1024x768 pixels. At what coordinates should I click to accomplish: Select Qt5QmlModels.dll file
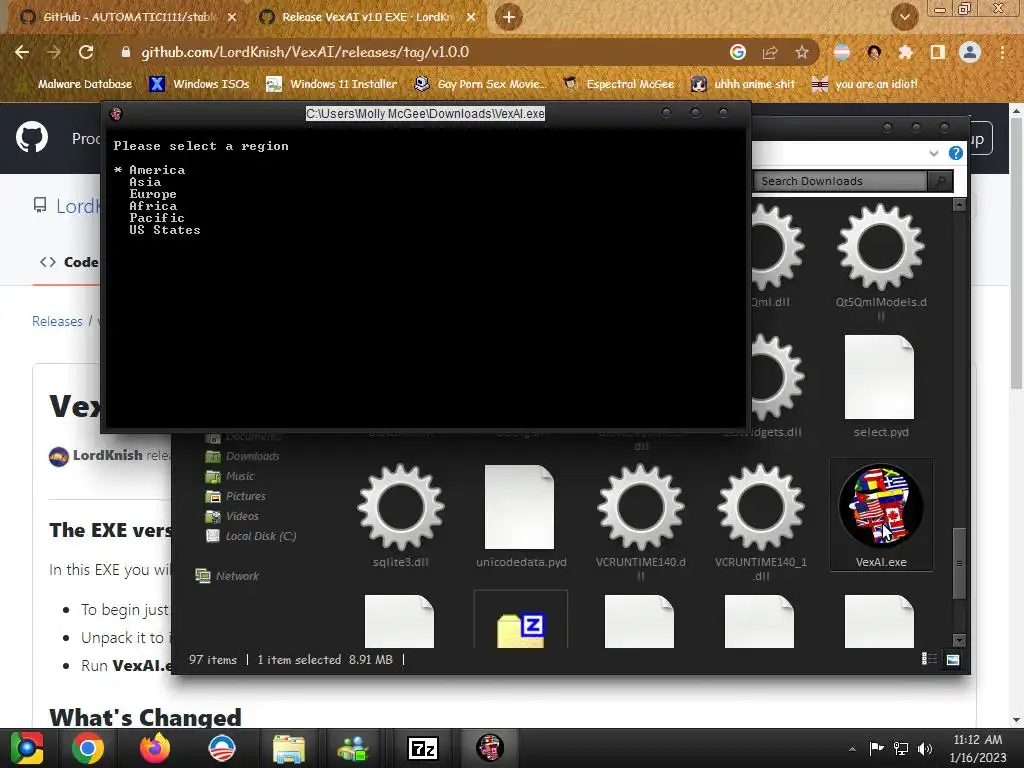(881, 261)
